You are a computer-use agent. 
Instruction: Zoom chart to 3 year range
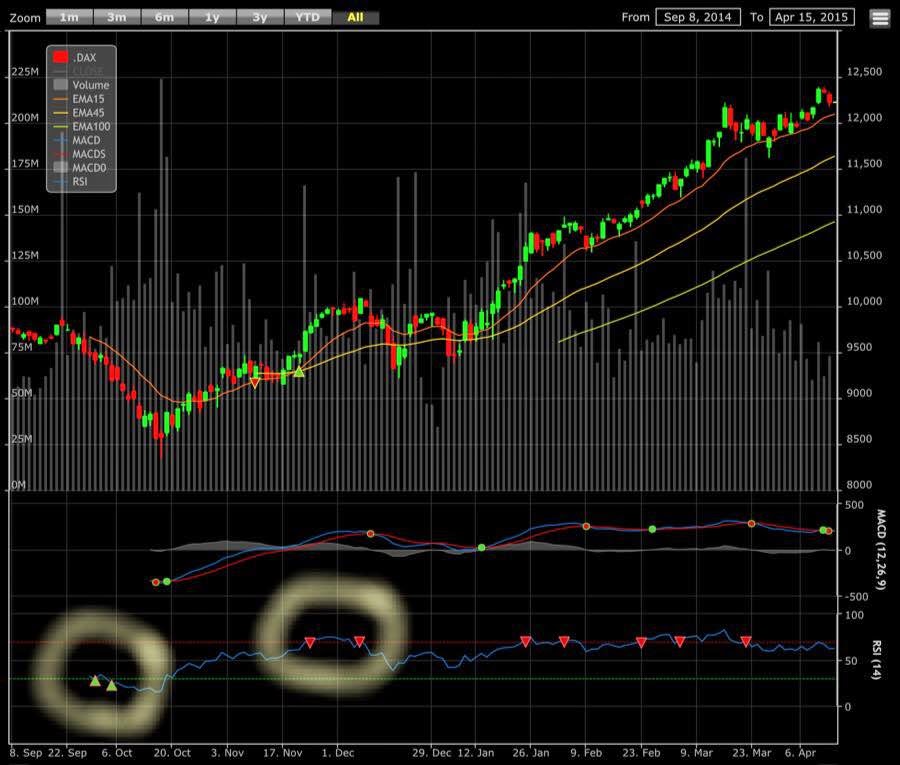pyautogui.click(x=260, y=17)
